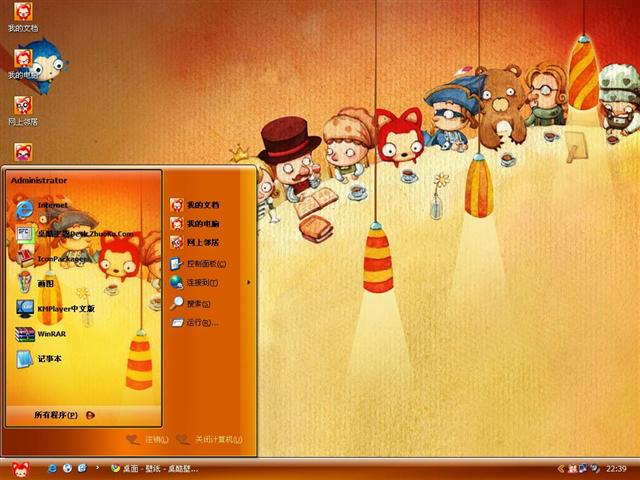Select the 我的文档 desktop icon
The height and width of the screenshot is (480, 640).
tap(23, 17)
